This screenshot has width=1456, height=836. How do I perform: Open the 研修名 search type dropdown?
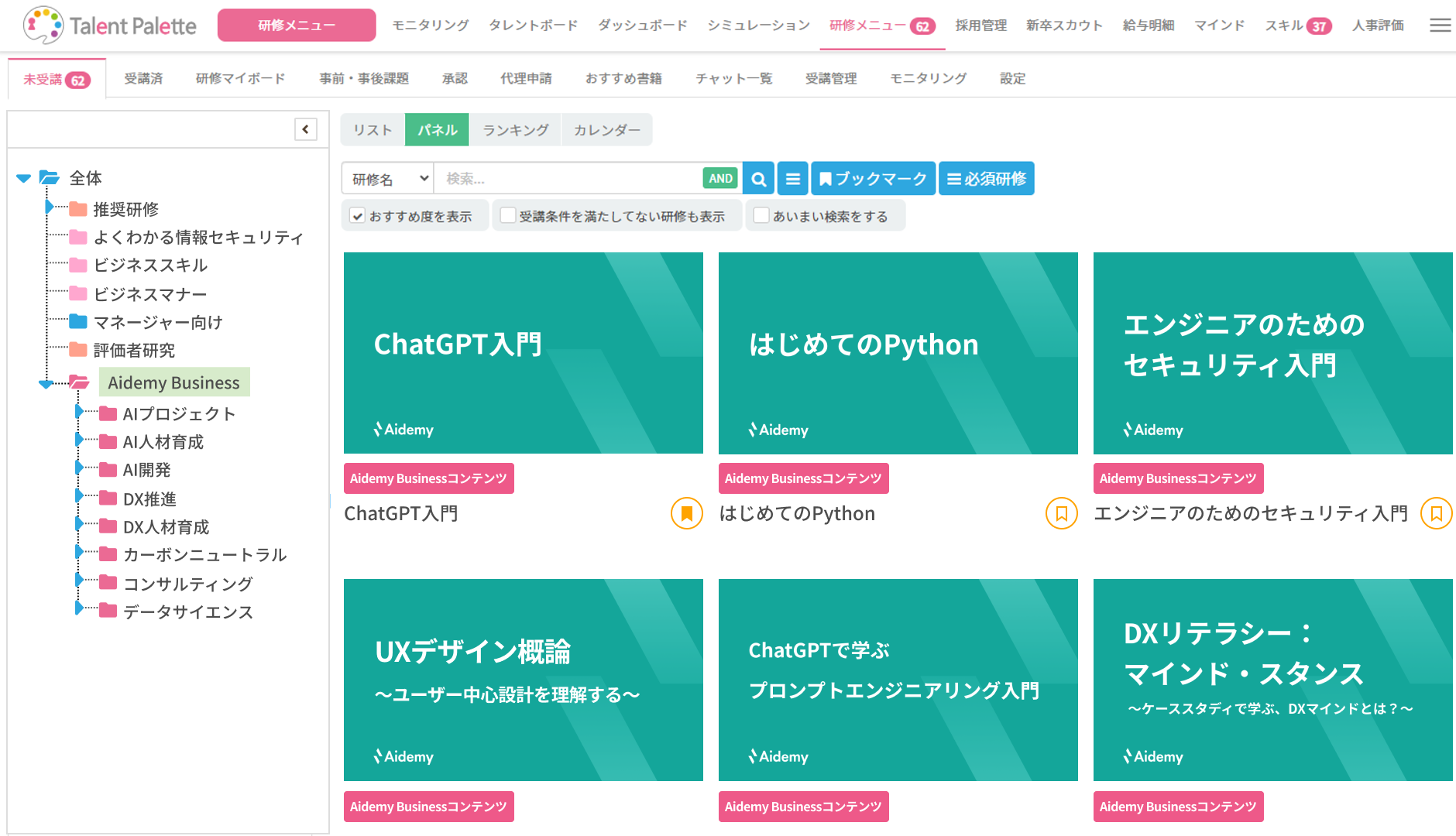(x=387, y=178)
